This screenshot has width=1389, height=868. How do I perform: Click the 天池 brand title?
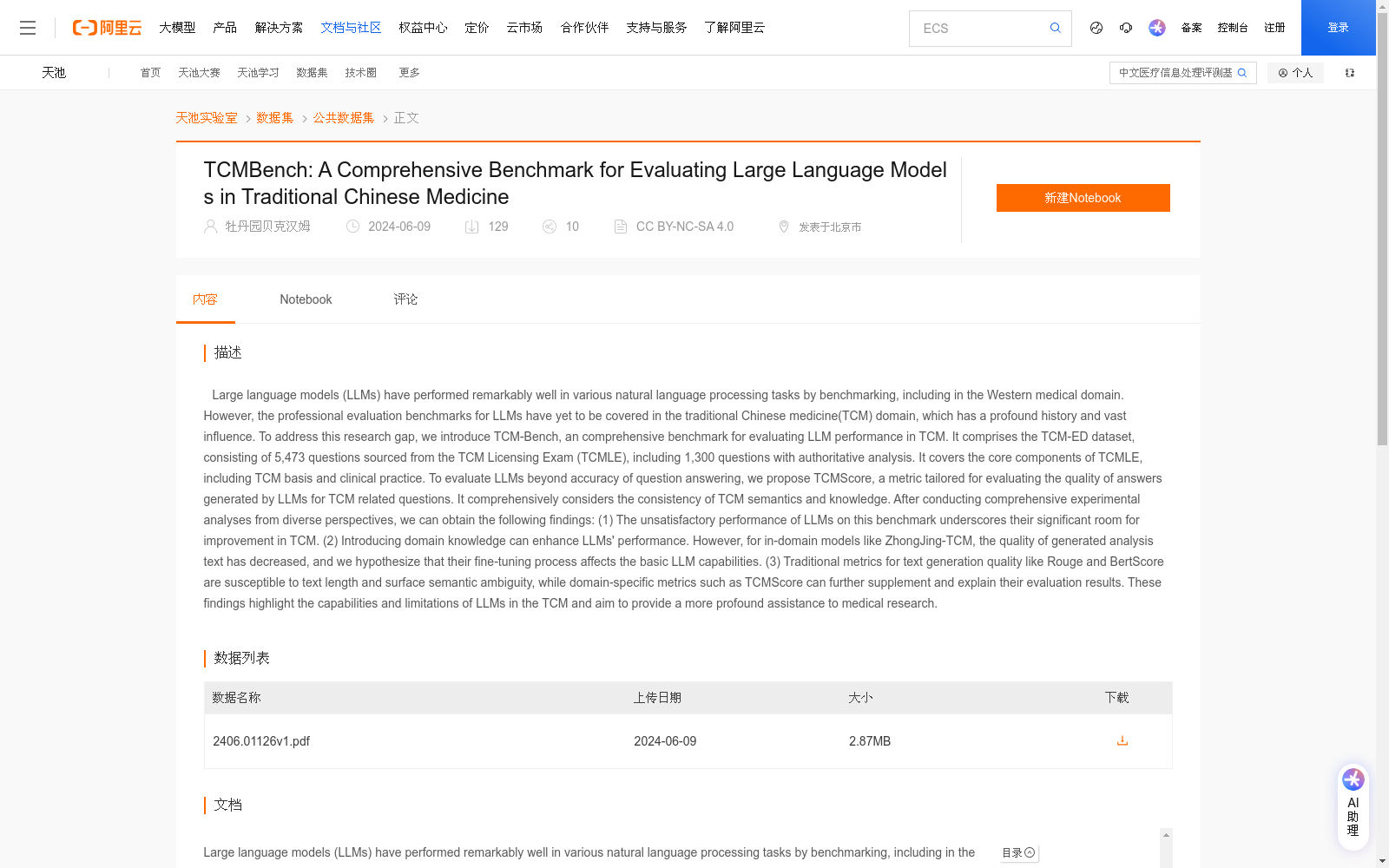(54, 73)
